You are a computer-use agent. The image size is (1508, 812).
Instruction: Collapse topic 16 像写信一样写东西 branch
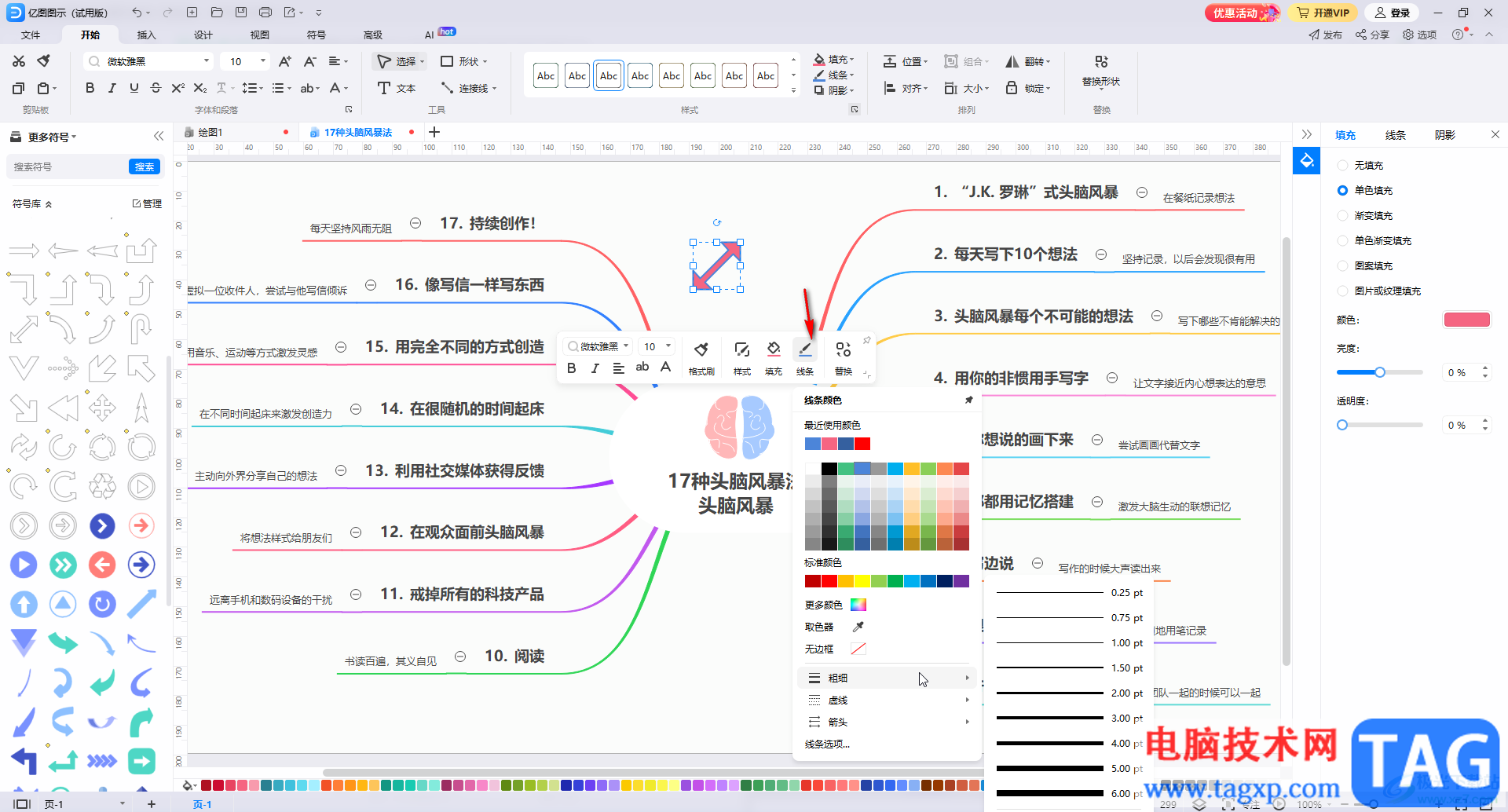pos(371,285)
